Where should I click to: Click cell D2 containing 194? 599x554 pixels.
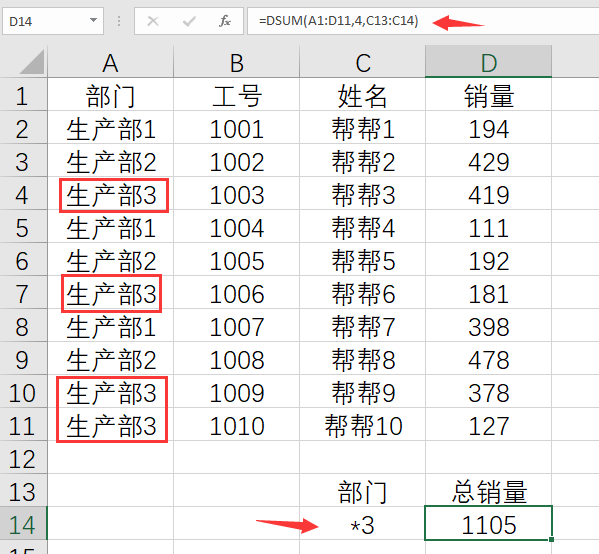(x=489, y=128)
